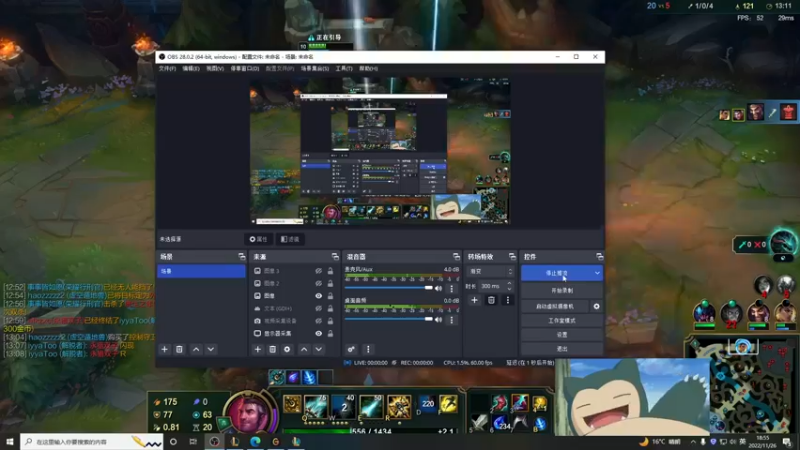Add a new scene with plus icon
This screenshot has width=800, height=450.
click(164, 349)
